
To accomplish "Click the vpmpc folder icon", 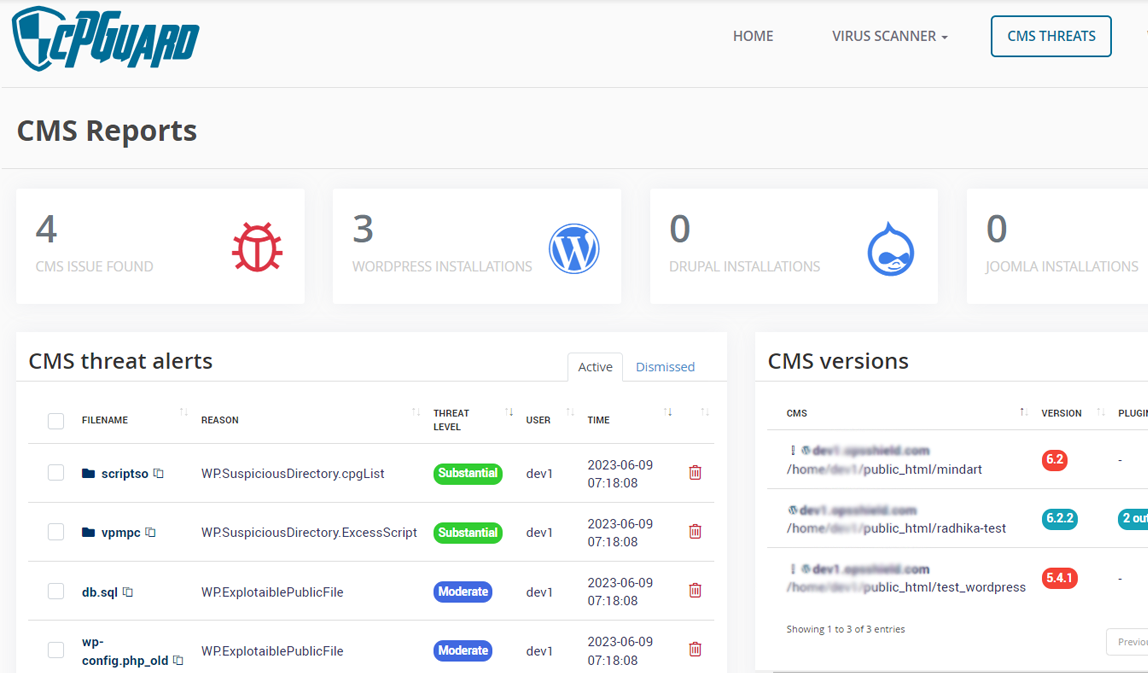I will pos(89,532).
